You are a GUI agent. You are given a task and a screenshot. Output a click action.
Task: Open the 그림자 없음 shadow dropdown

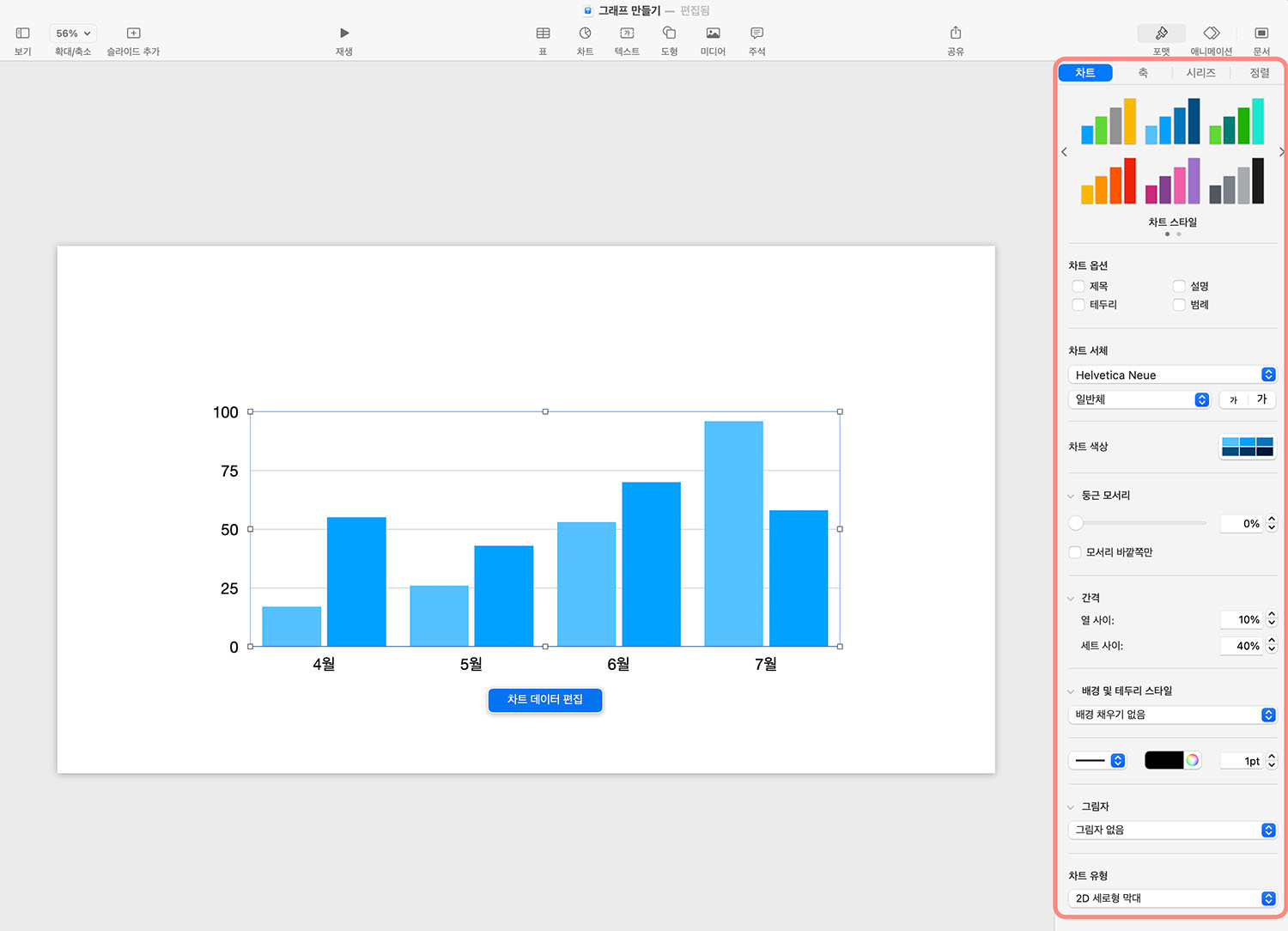[x=1172, y=830]
